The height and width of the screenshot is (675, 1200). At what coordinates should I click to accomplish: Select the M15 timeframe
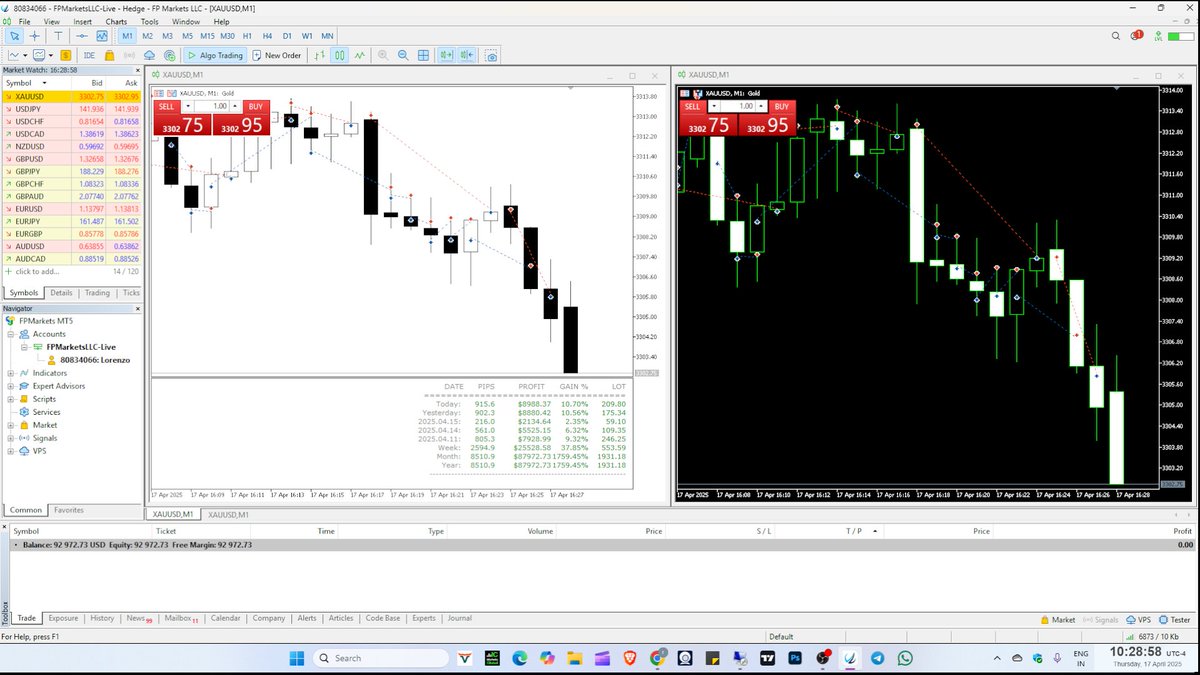pos(207,36)
